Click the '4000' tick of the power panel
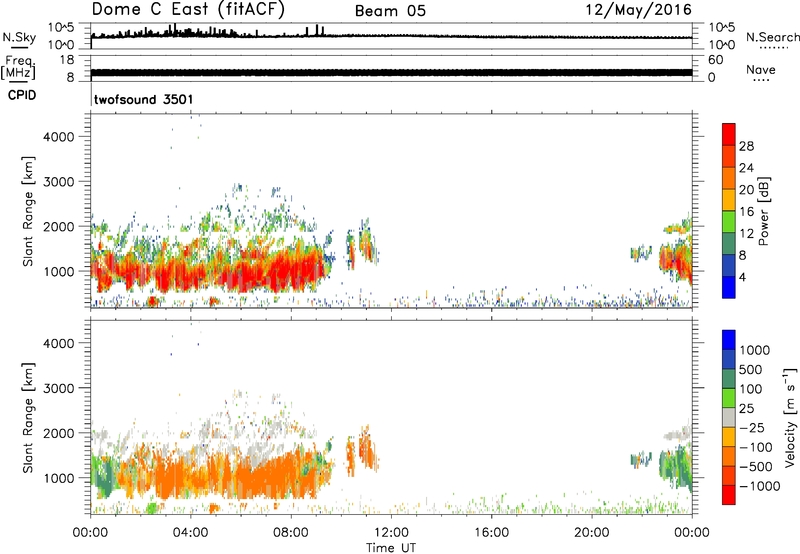The image size is (800, 554). click(x=59, y=137)
